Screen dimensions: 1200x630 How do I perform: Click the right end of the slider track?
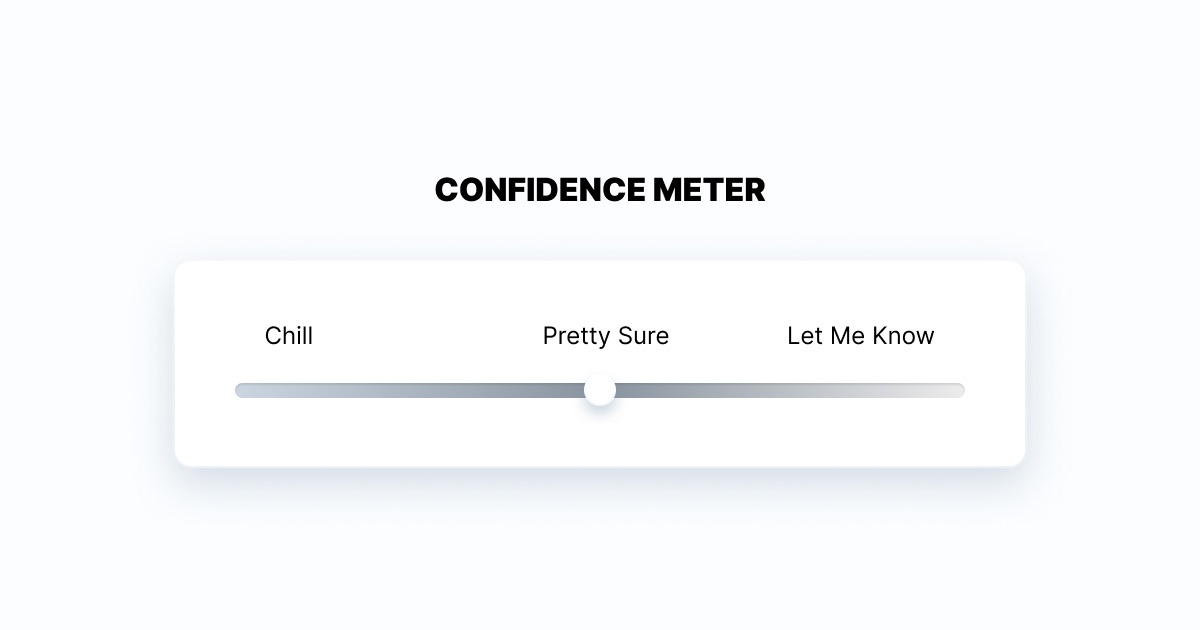click(x=958, y=390)
